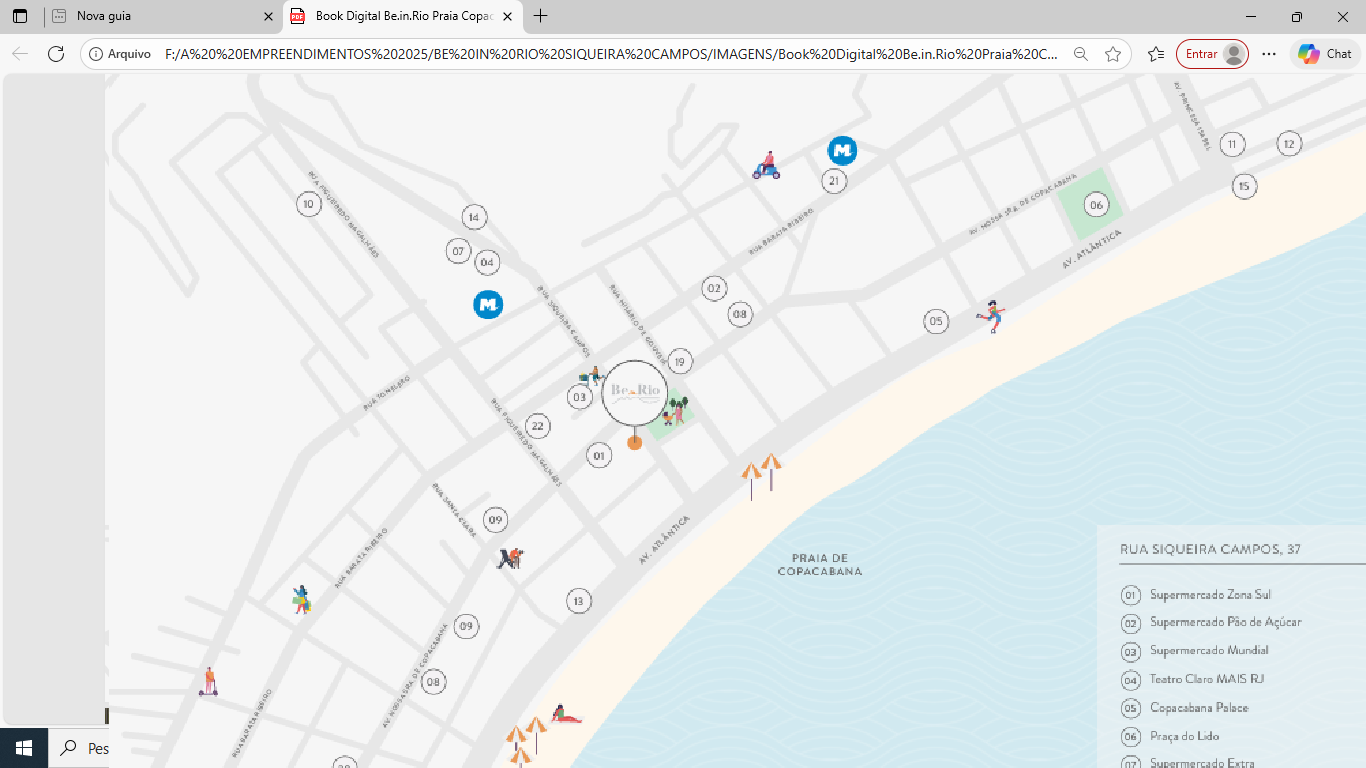Click the Be.in.Rio location marker on map
Image resolution: width=1366 pixels, height=768 pixels.
click(x=634, y=393)
